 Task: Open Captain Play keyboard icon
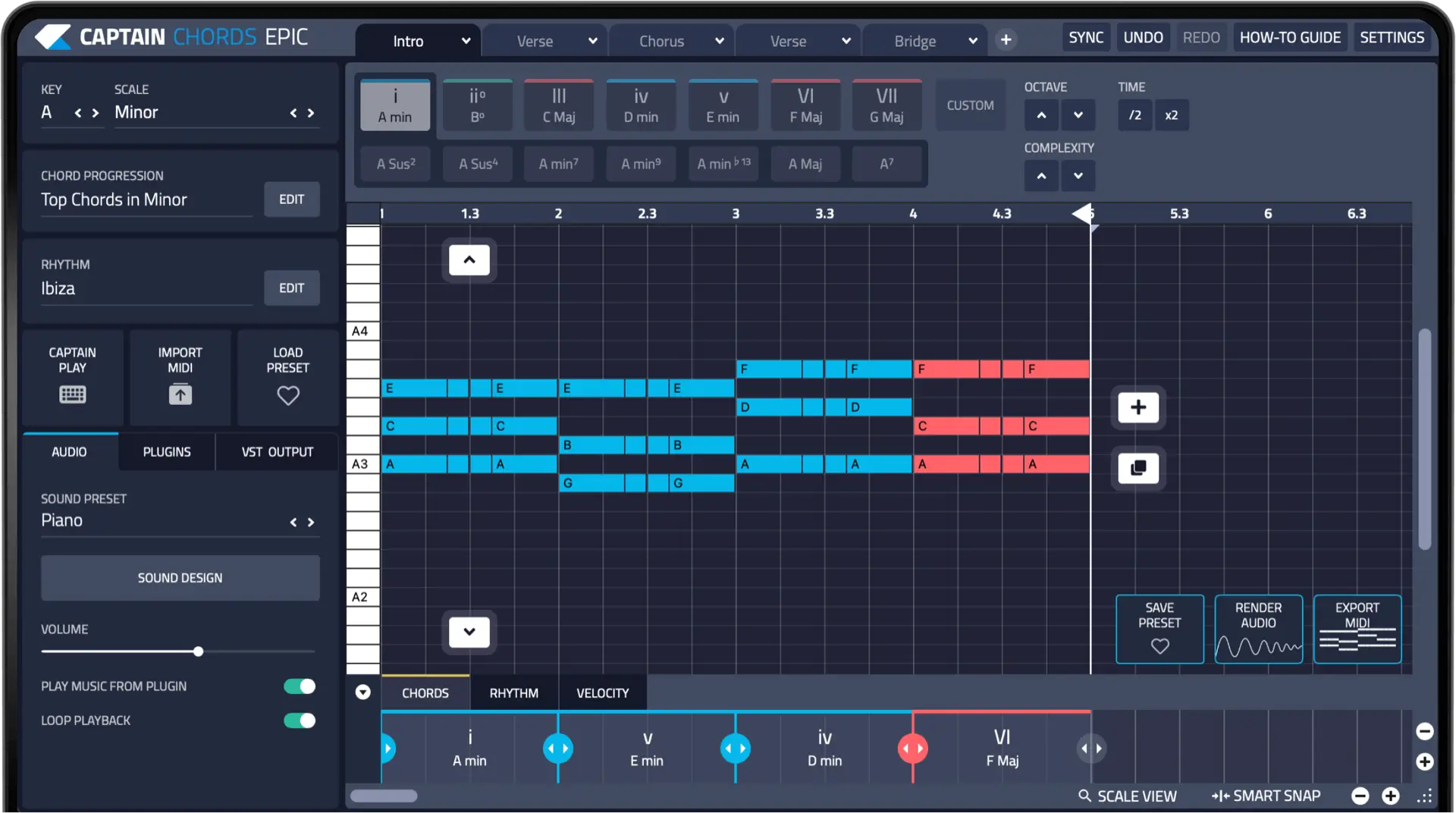[73, 394]
